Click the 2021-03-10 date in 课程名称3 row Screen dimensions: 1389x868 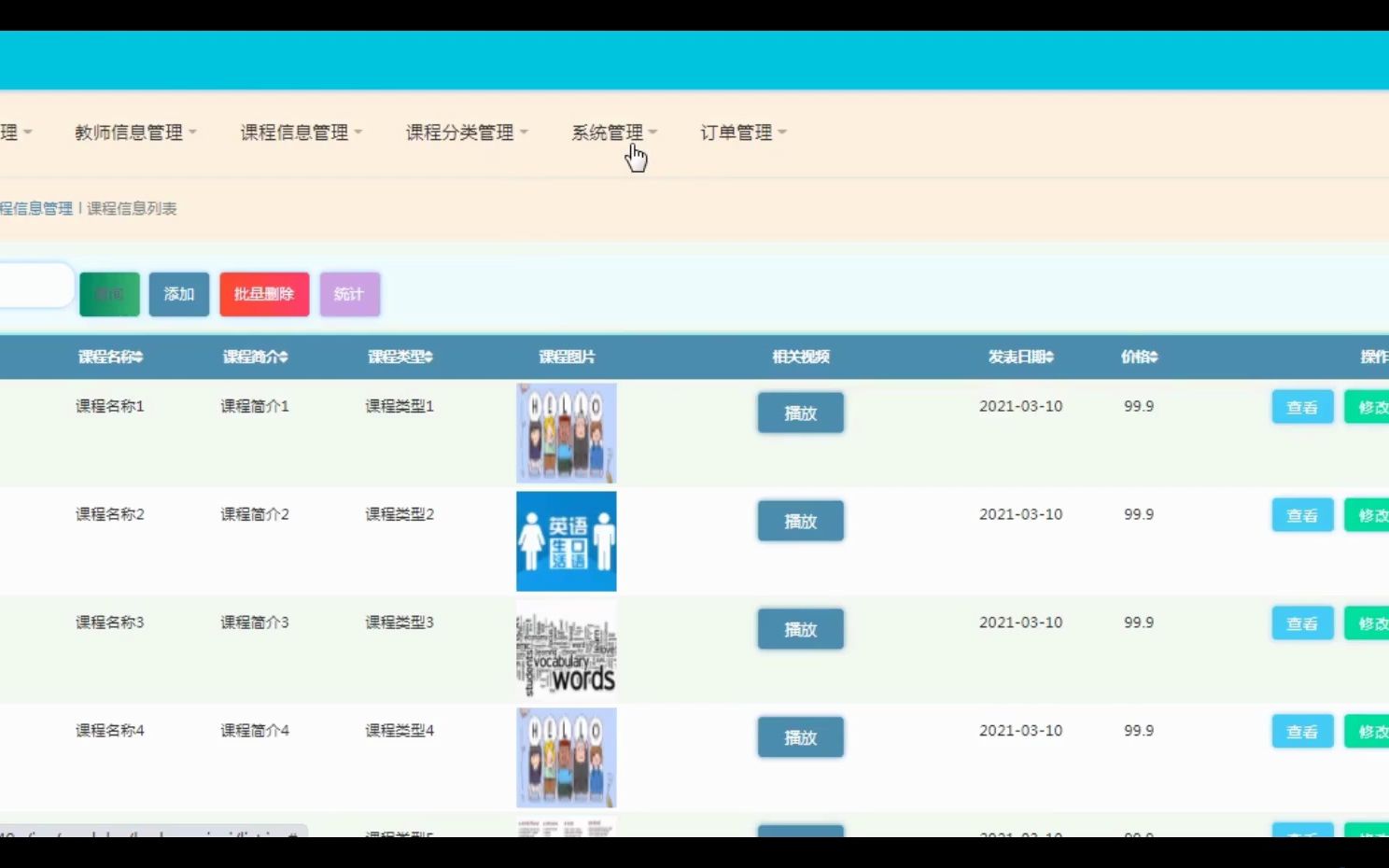coord(1021,623)
